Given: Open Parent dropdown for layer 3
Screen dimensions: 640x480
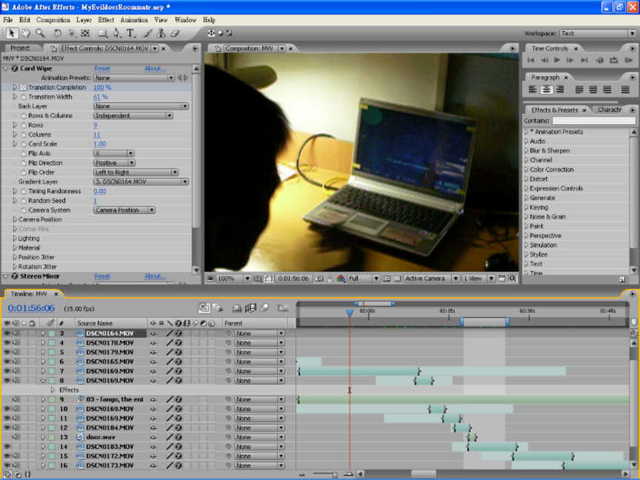Looking at the screenshot, I should (x=259, y=333).
